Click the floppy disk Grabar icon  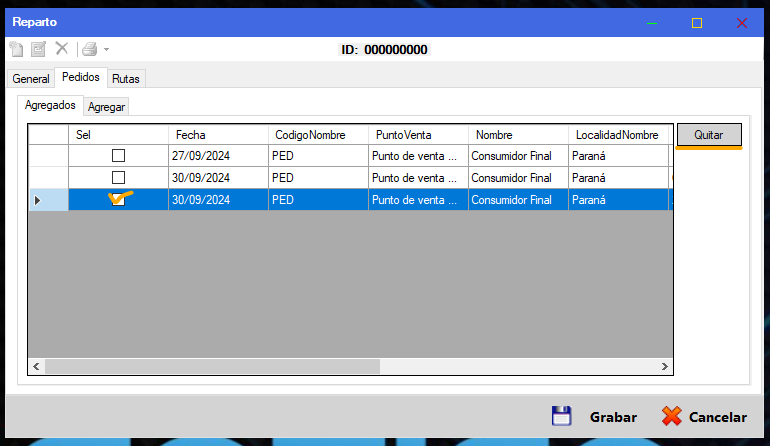tap(561, 417)
